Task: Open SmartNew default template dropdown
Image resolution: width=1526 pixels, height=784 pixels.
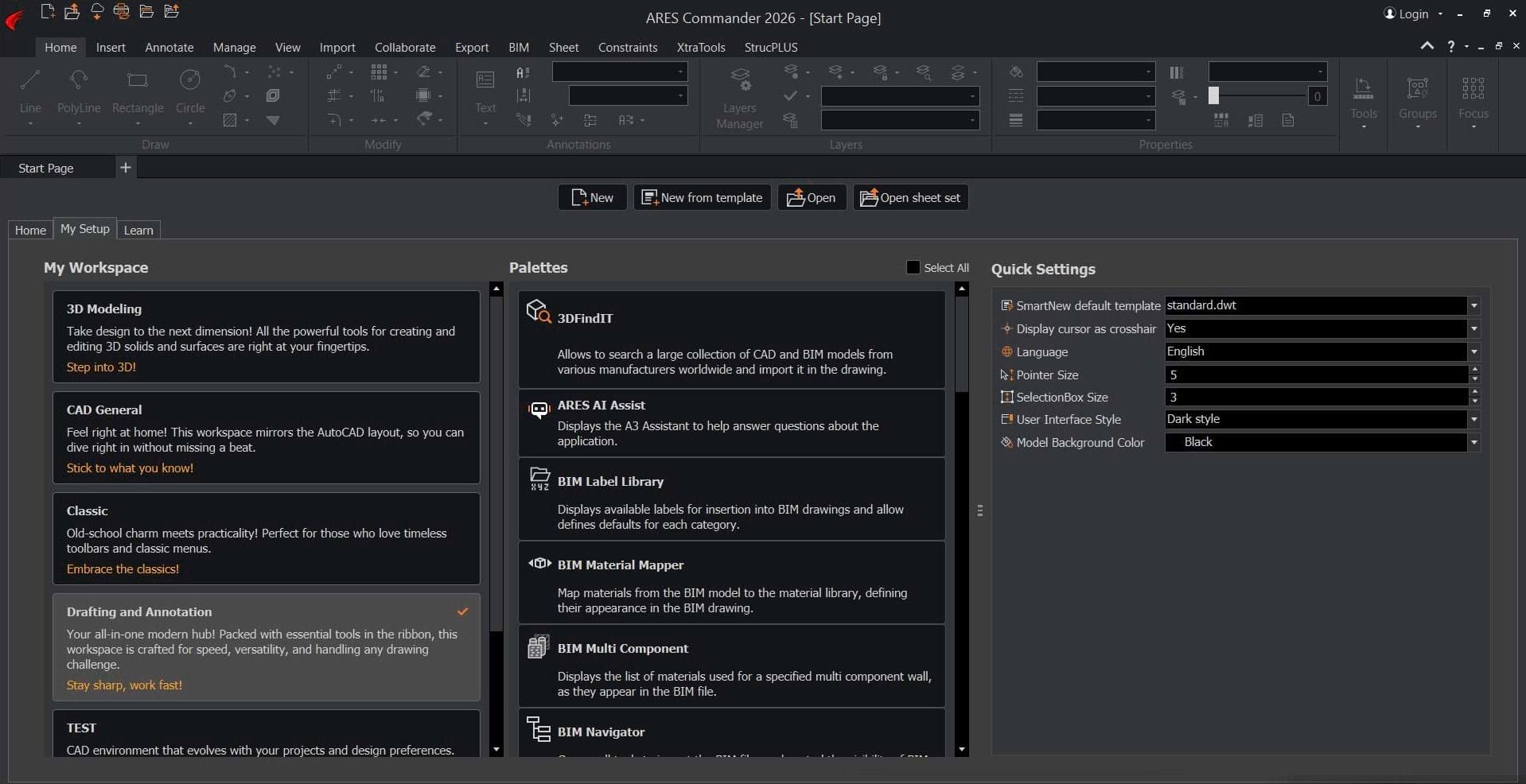Action: (x=1473, y=305)
